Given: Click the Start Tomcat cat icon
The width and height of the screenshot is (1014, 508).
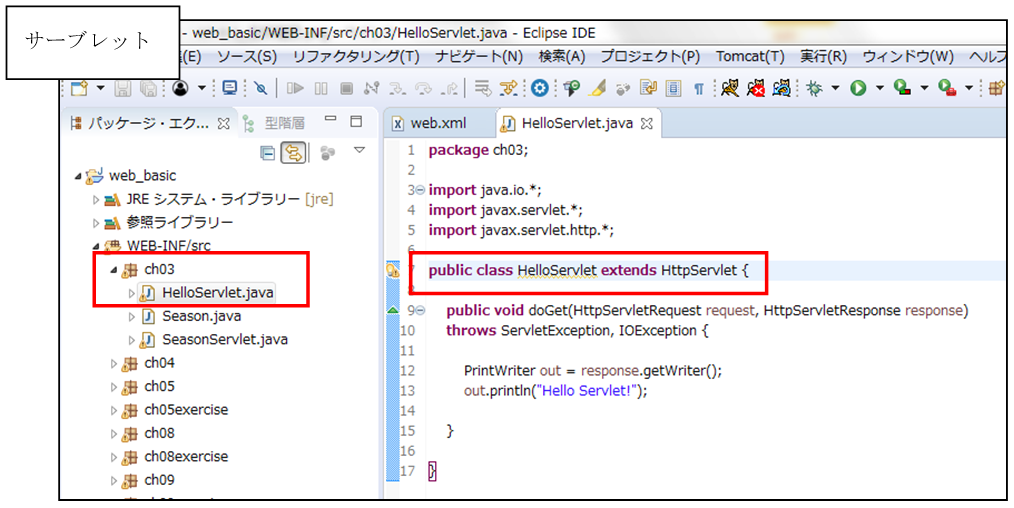Looking at the screenshot, I should 730,88.
